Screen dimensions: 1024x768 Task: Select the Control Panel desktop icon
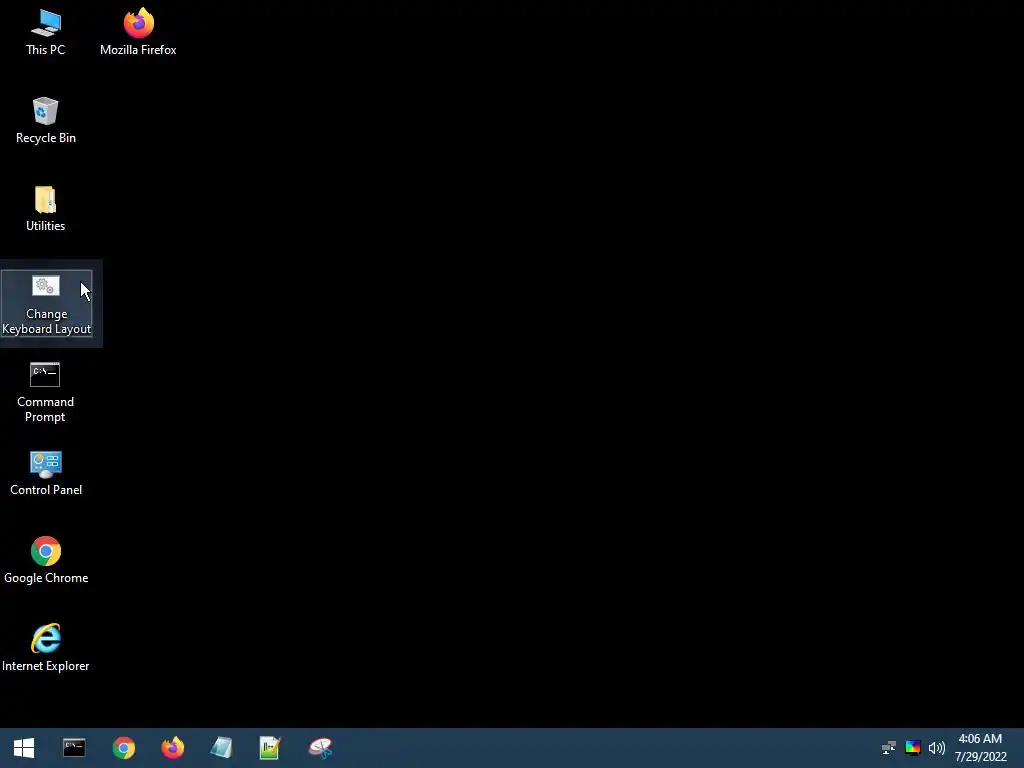[x=46, y=473]
